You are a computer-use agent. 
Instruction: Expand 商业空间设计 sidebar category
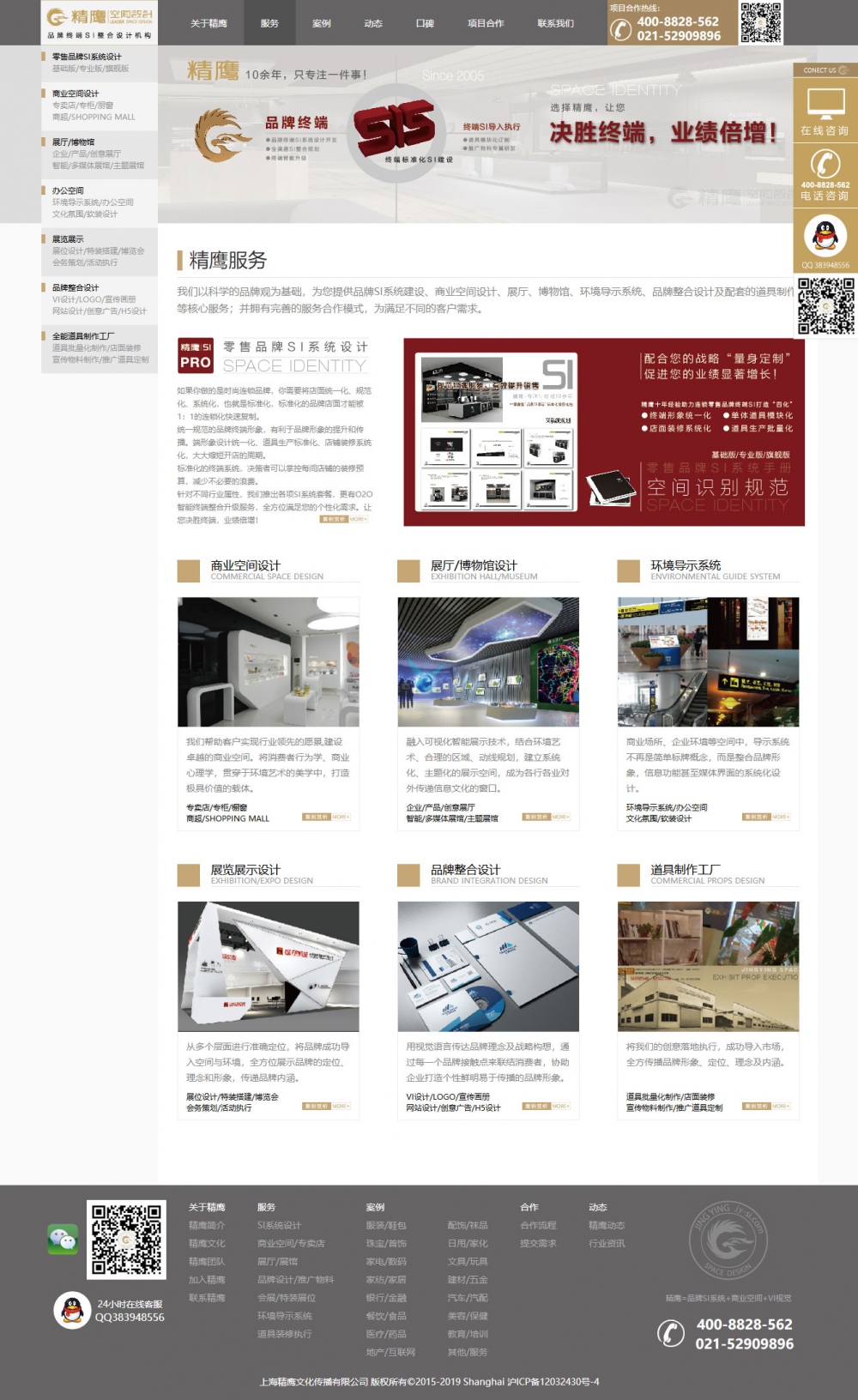(76, 94)
